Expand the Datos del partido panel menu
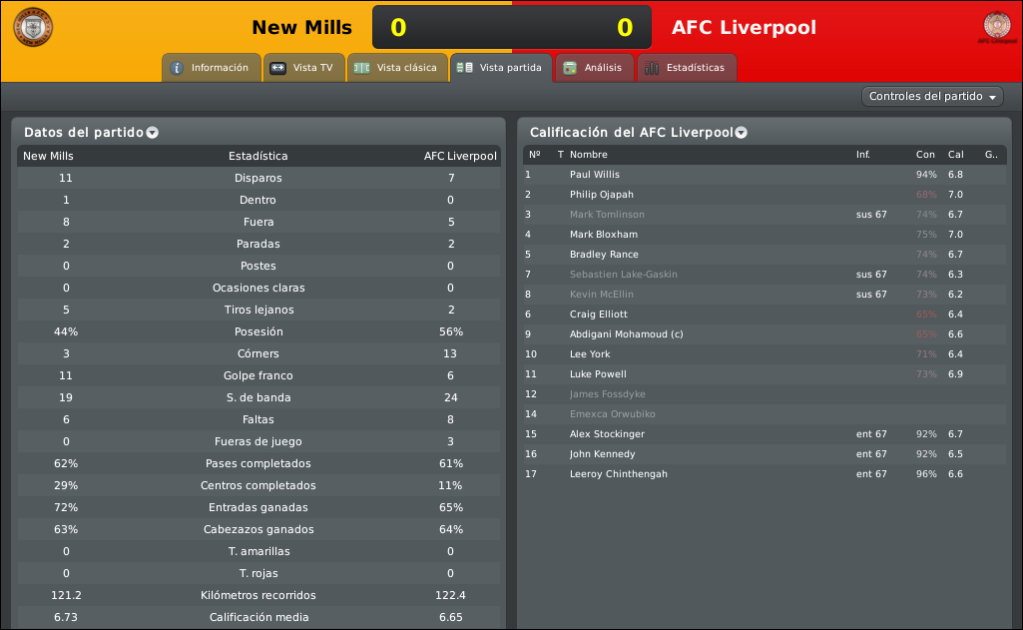This screenshot has height=630, width=1023. click(x=153, y=133)
